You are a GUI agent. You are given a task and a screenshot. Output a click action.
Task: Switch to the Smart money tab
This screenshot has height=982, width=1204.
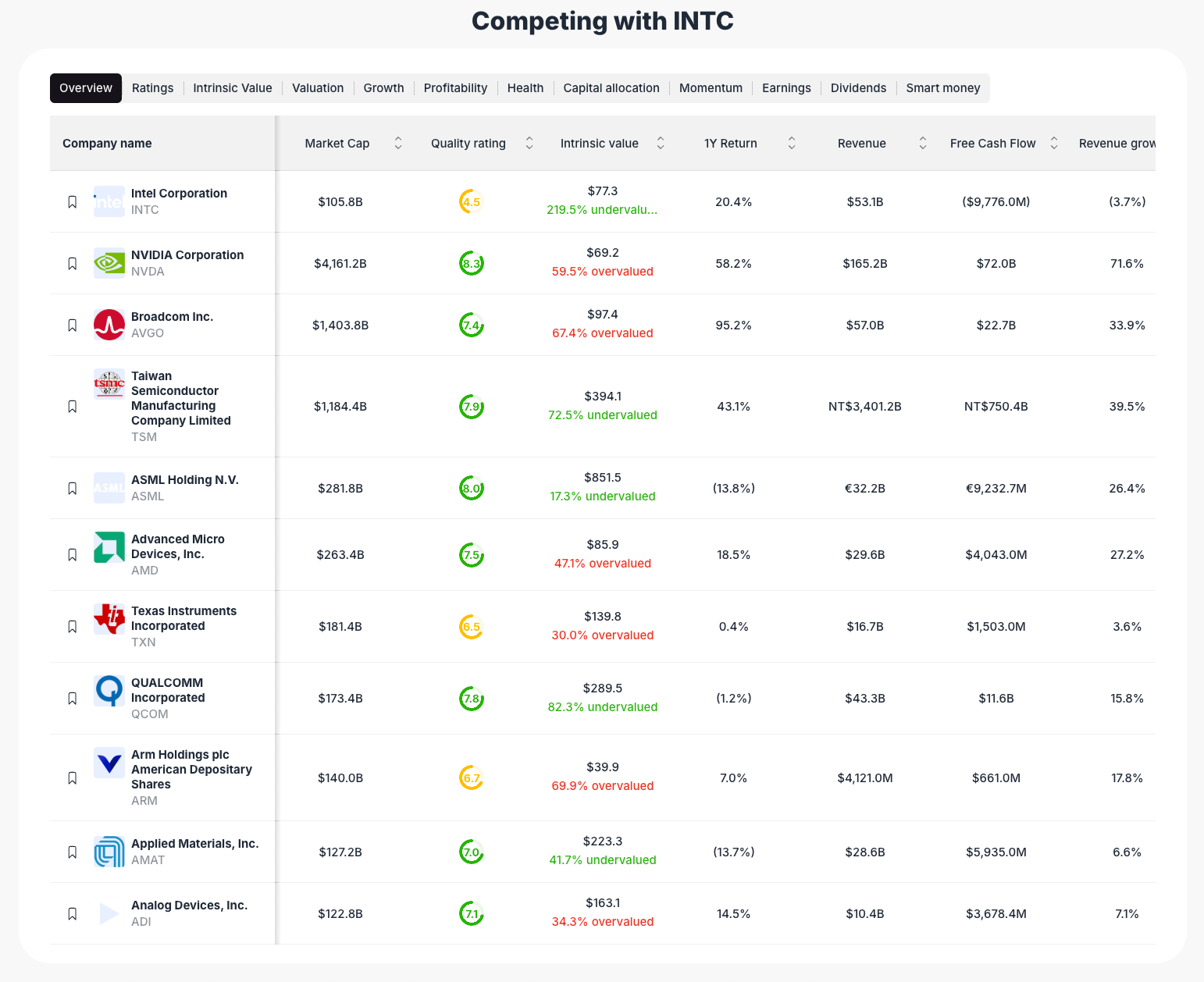pyautogui.click(x=943, y=88)
